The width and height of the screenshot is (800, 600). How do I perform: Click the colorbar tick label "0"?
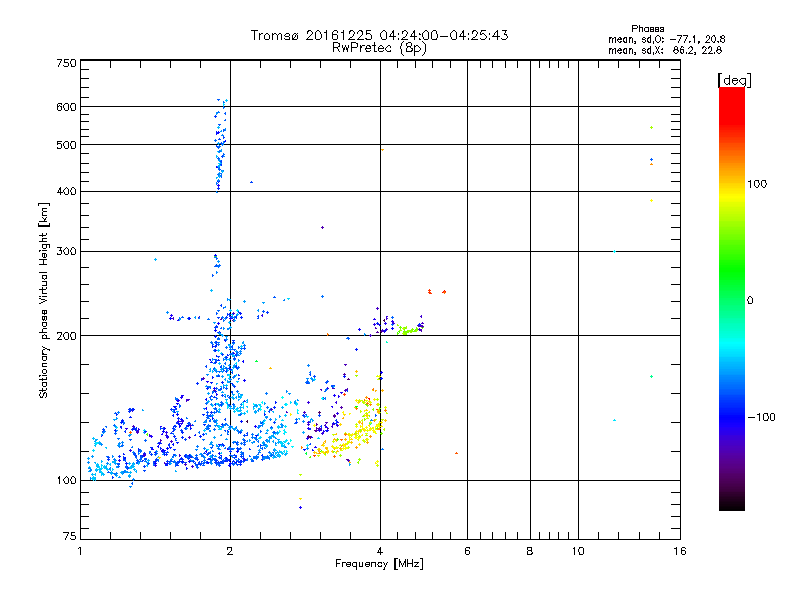749,300
